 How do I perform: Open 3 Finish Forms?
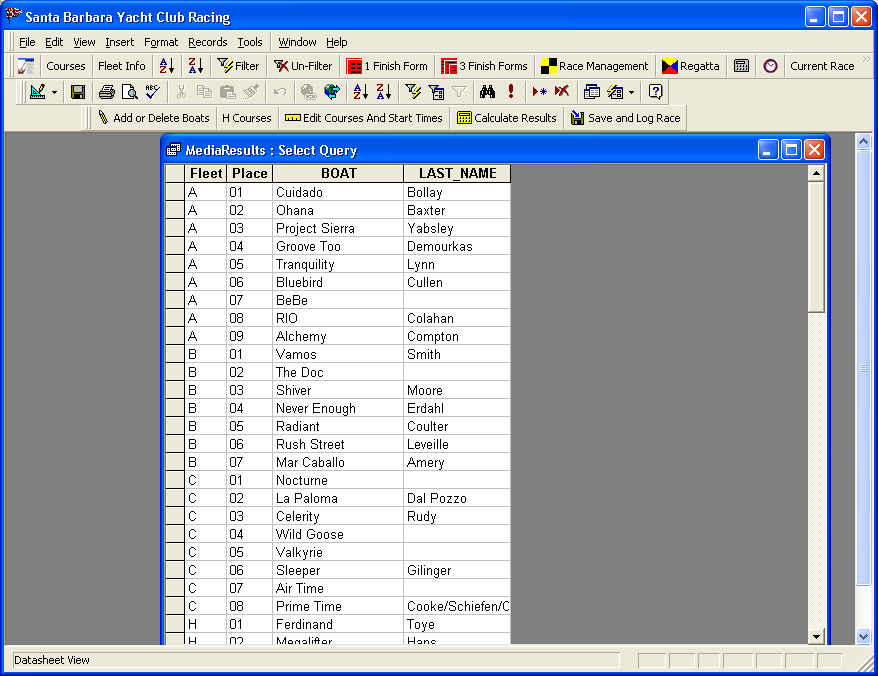coord(484,66)
